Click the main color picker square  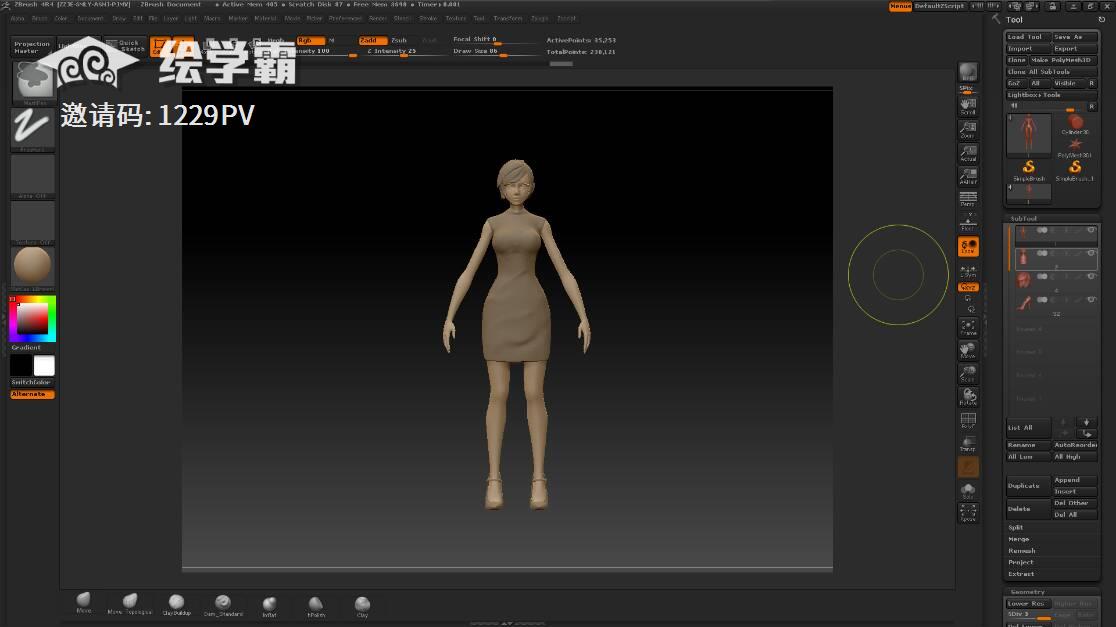click(32, 319)
